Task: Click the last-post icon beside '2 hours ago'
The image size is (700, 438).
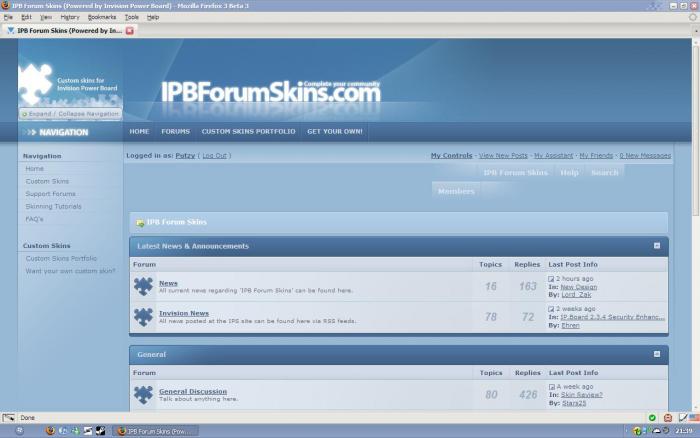Action: click(x=551, y=279)
